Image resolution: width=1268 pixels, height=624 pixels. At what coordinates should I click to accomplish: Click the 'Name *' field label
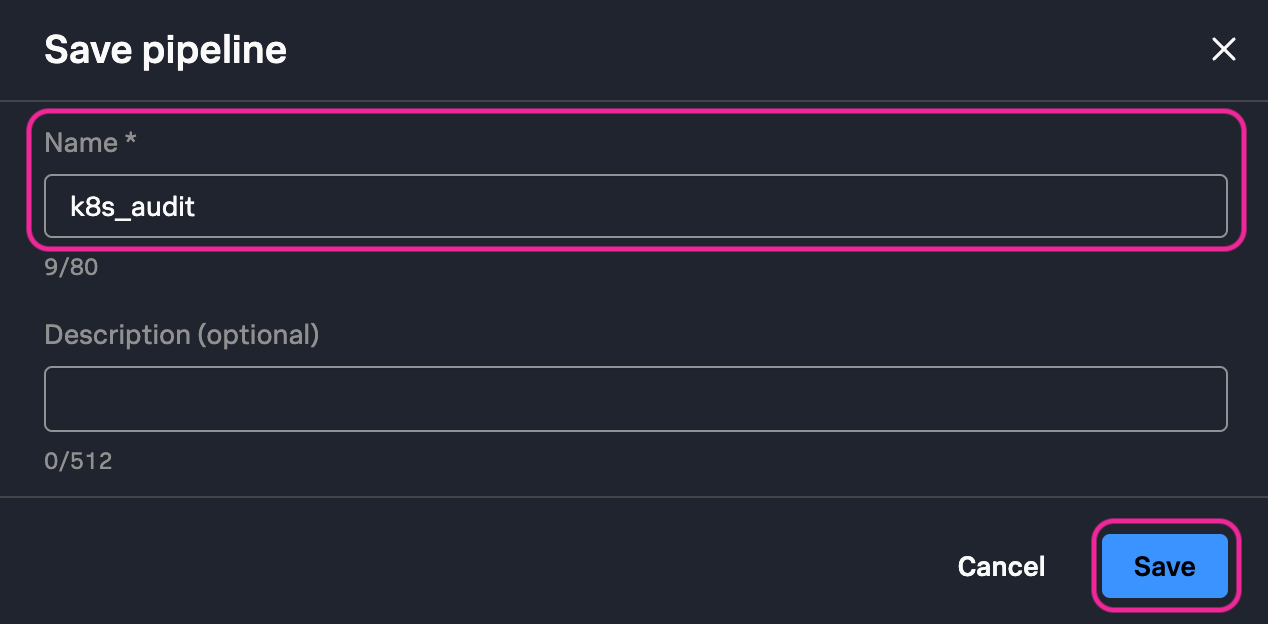(90, 143)
